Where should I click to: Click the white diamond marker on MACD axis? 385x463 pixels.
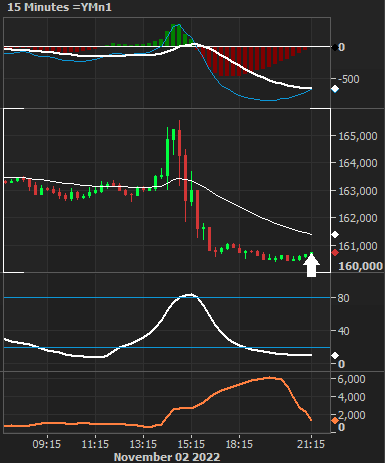(335, 89)
